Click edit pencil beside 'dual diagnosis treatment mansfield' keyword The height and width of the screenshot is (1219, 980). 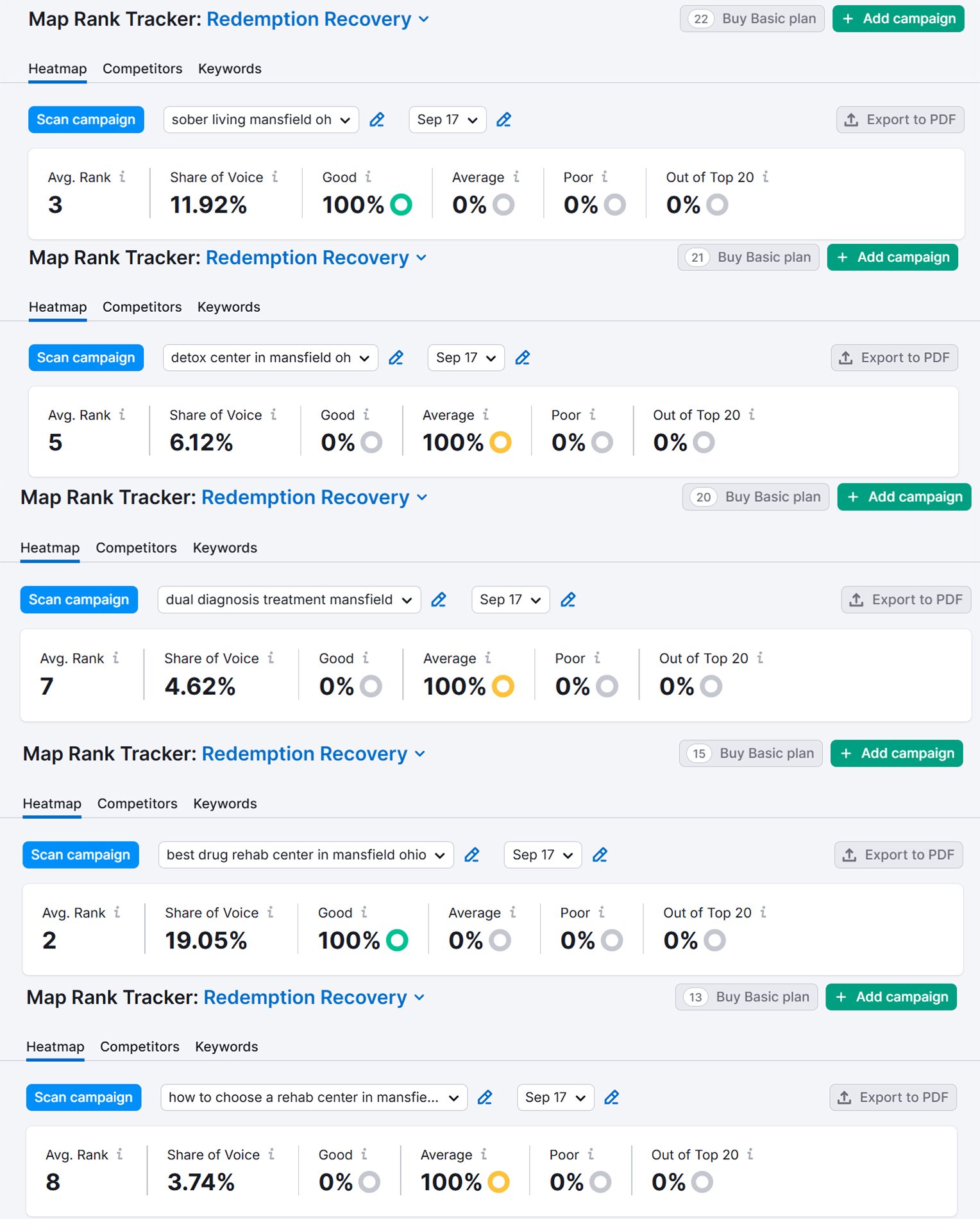tap(439, 600)
